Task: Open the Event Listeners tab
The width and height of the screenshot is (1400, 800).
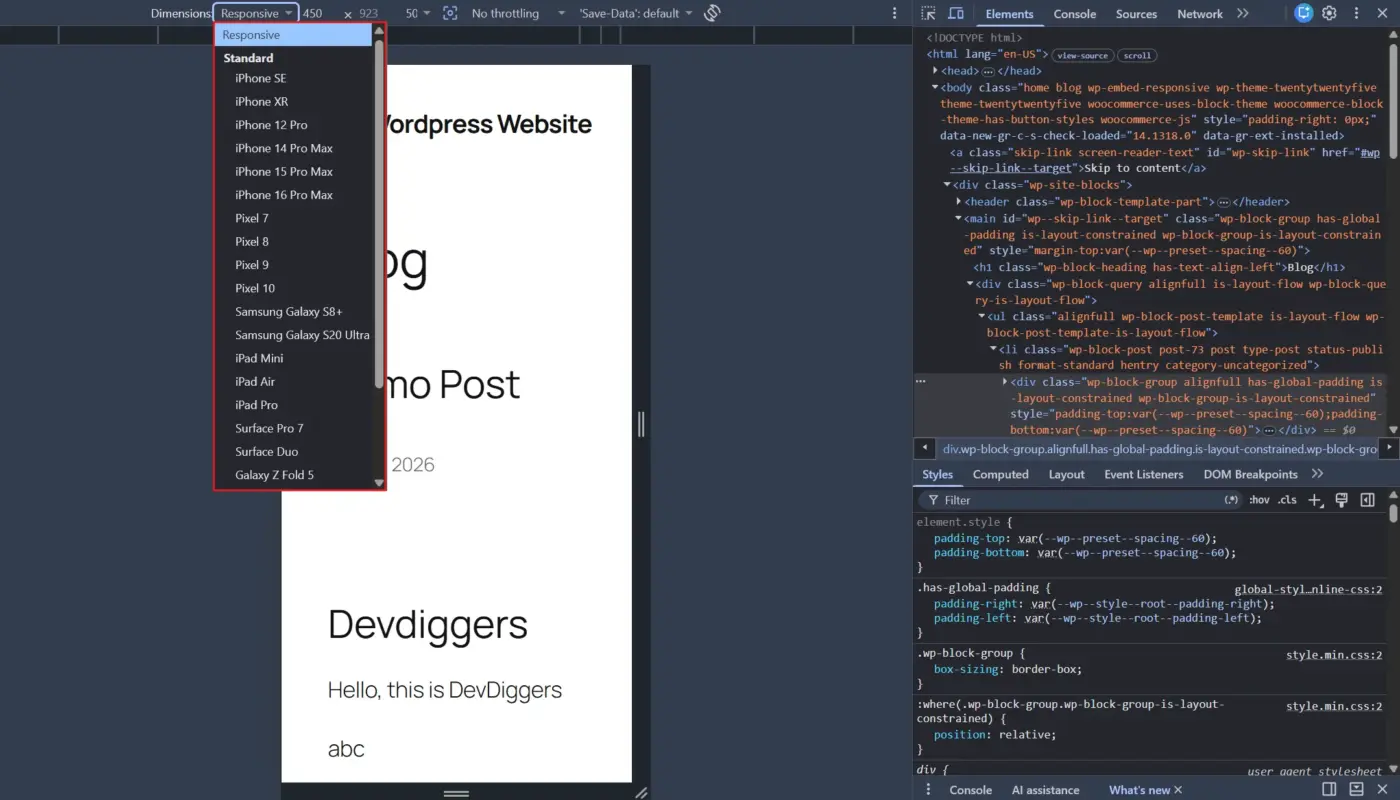Action: click(x=1143, y=474)
